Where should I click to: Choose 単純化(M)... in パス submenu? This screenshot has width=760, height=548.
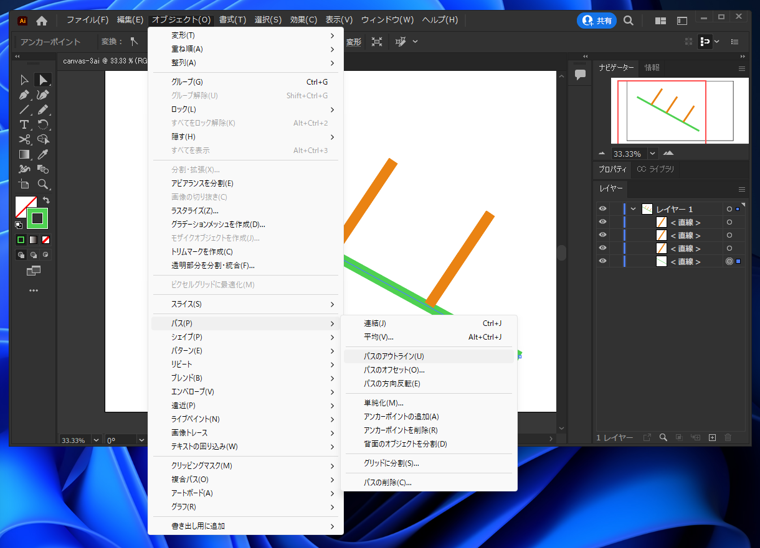click(x=429, y=403)
